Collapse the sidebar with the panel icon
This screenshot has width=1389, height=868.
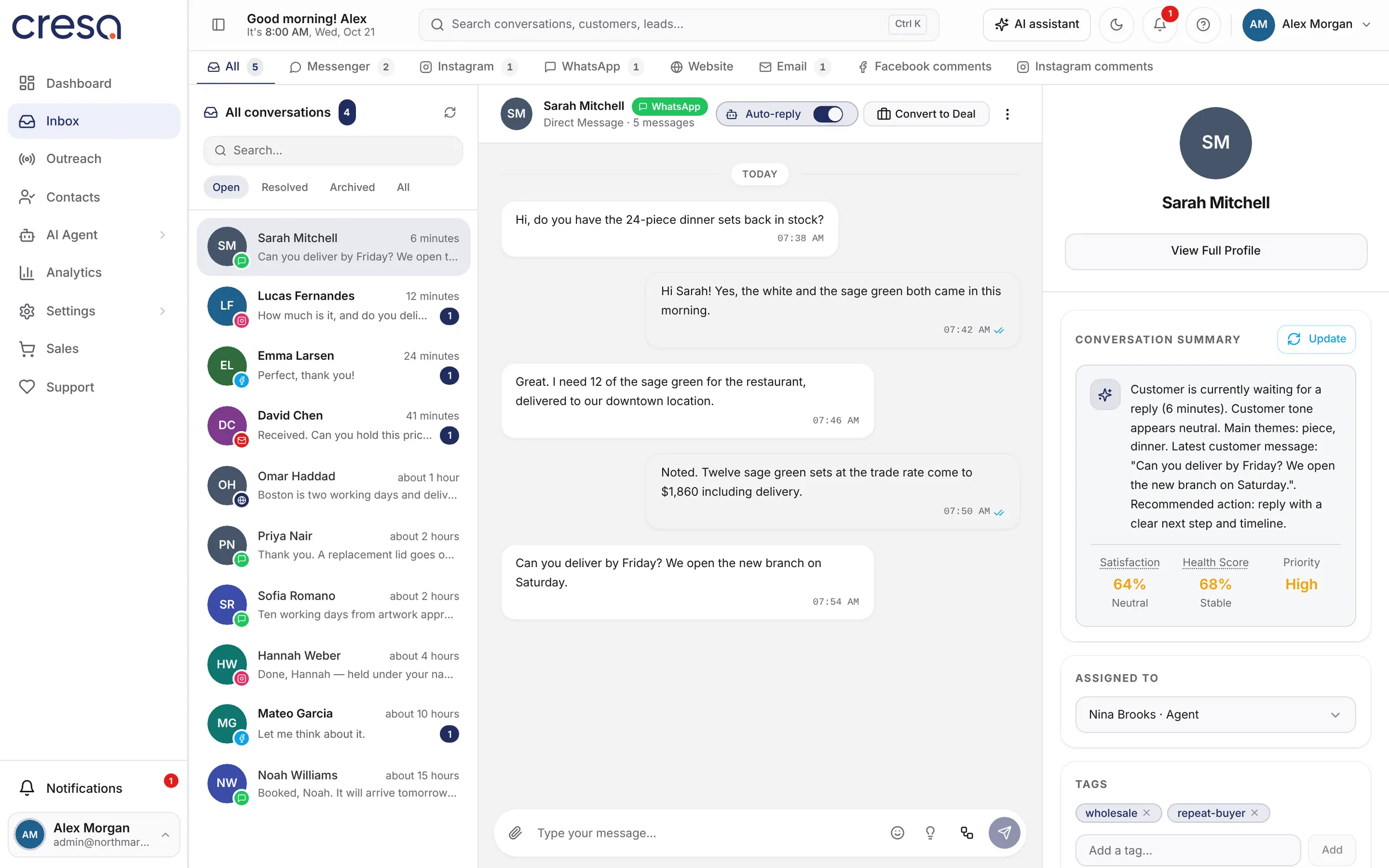pos(218,24)
